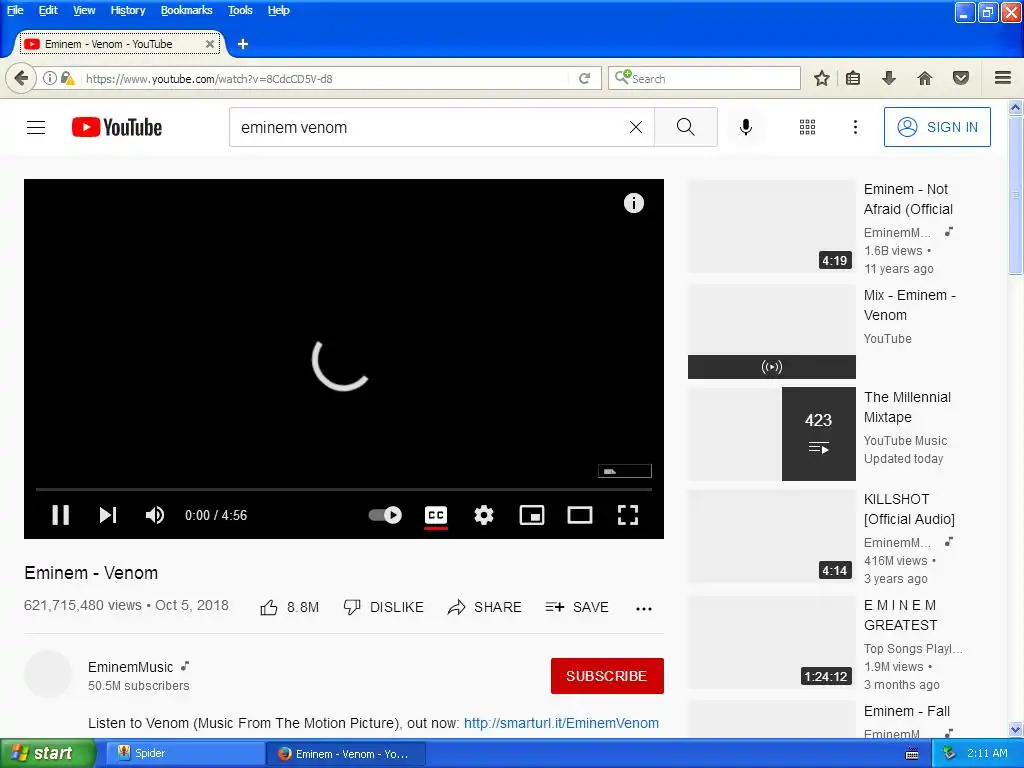
Task: Open the EminemMusic channel name link
Action: pyautogui.click(x=131, y=667)
